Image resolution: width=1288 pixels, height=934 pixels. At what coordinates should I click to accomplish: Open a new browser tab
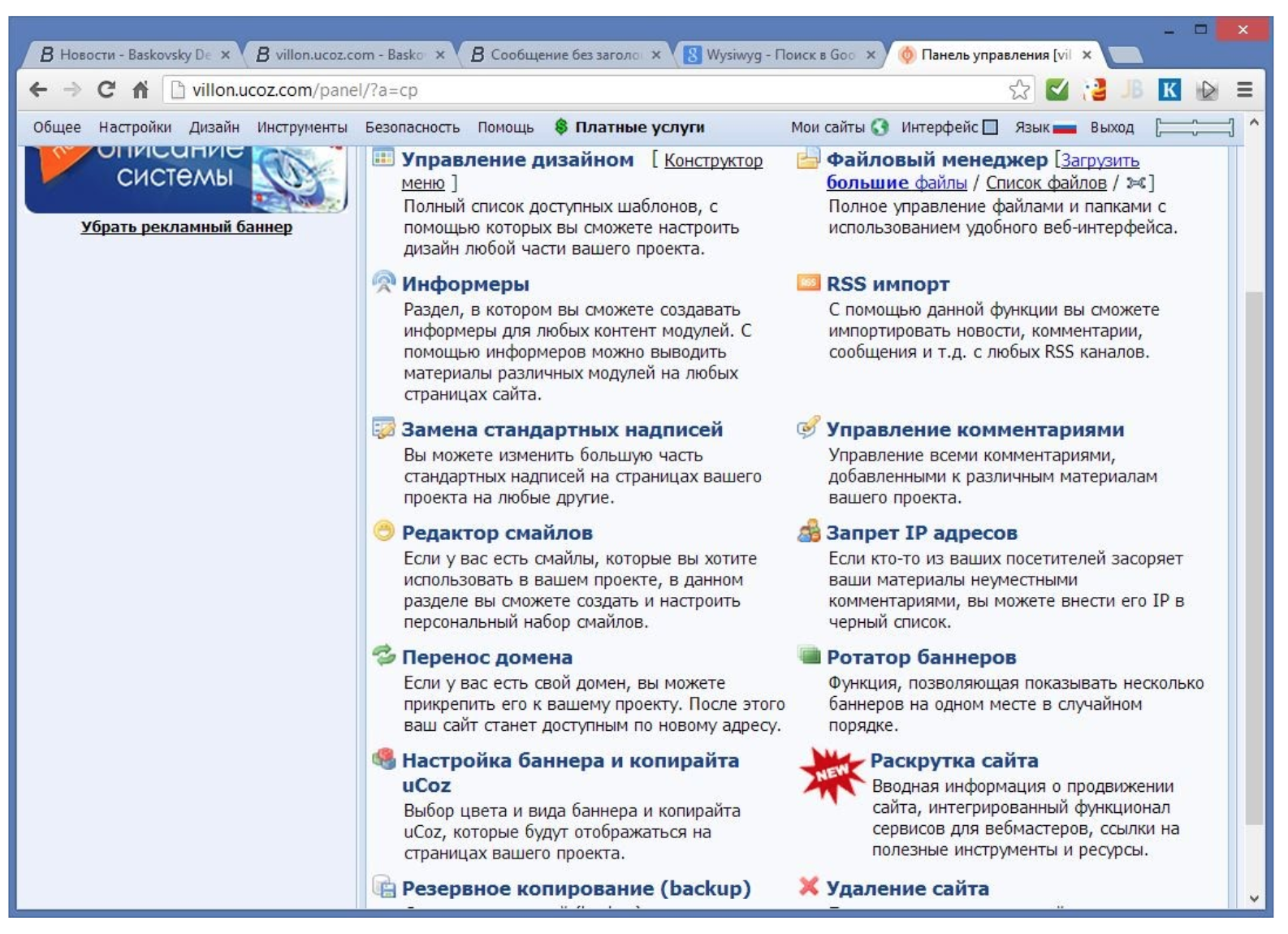1125,54
